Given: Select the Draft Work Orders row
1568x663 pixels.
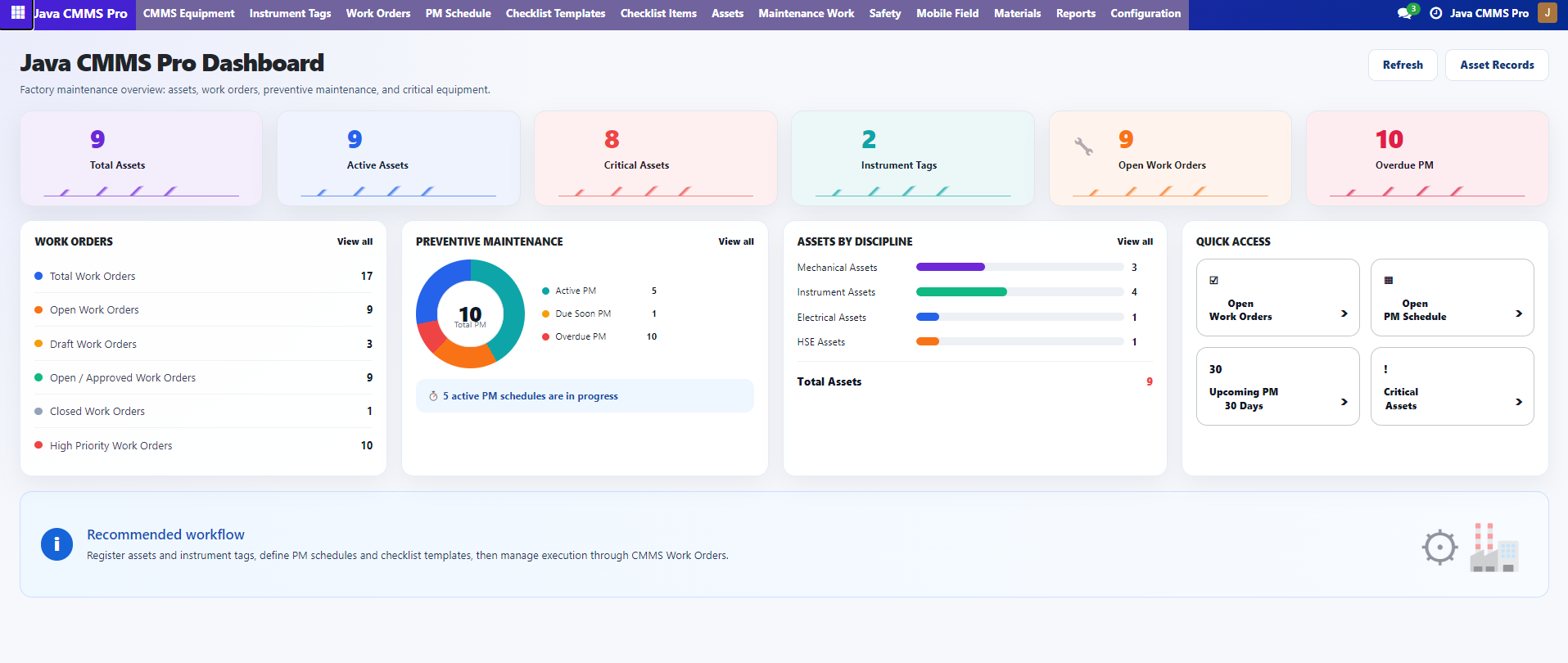Looking at the screenshot, I should pyautogui.click(x=203, y=344).
